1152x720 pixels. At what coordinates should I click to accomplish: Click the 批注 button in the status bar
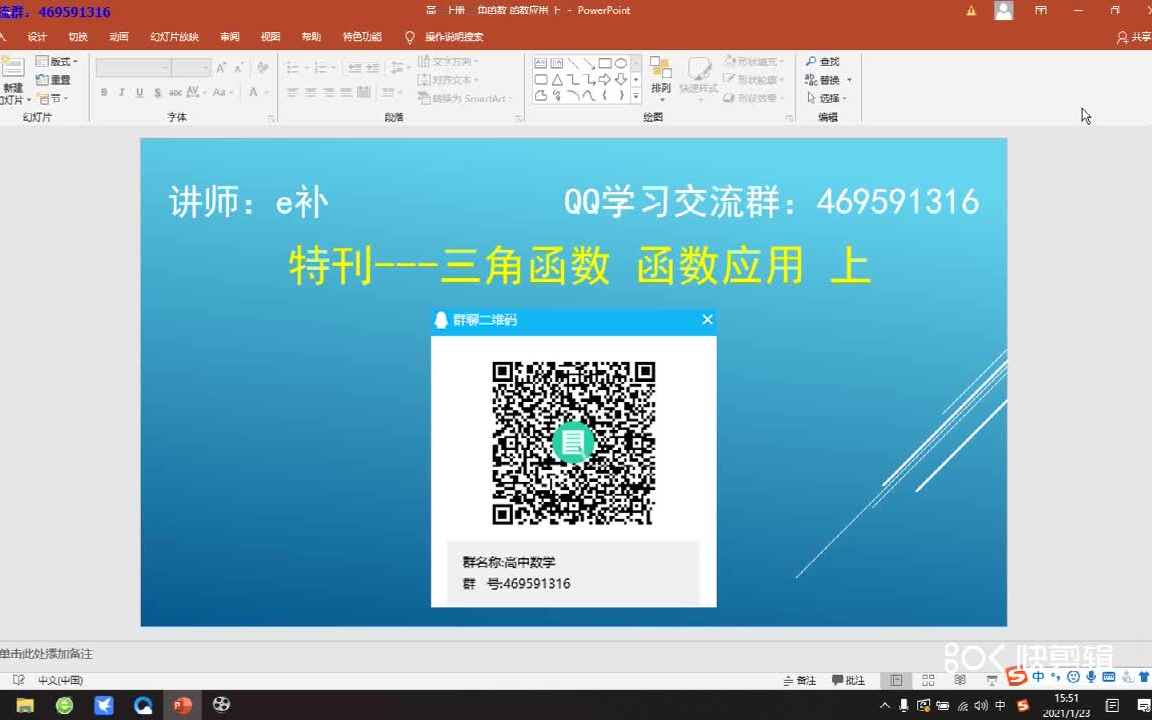point(852,680)
